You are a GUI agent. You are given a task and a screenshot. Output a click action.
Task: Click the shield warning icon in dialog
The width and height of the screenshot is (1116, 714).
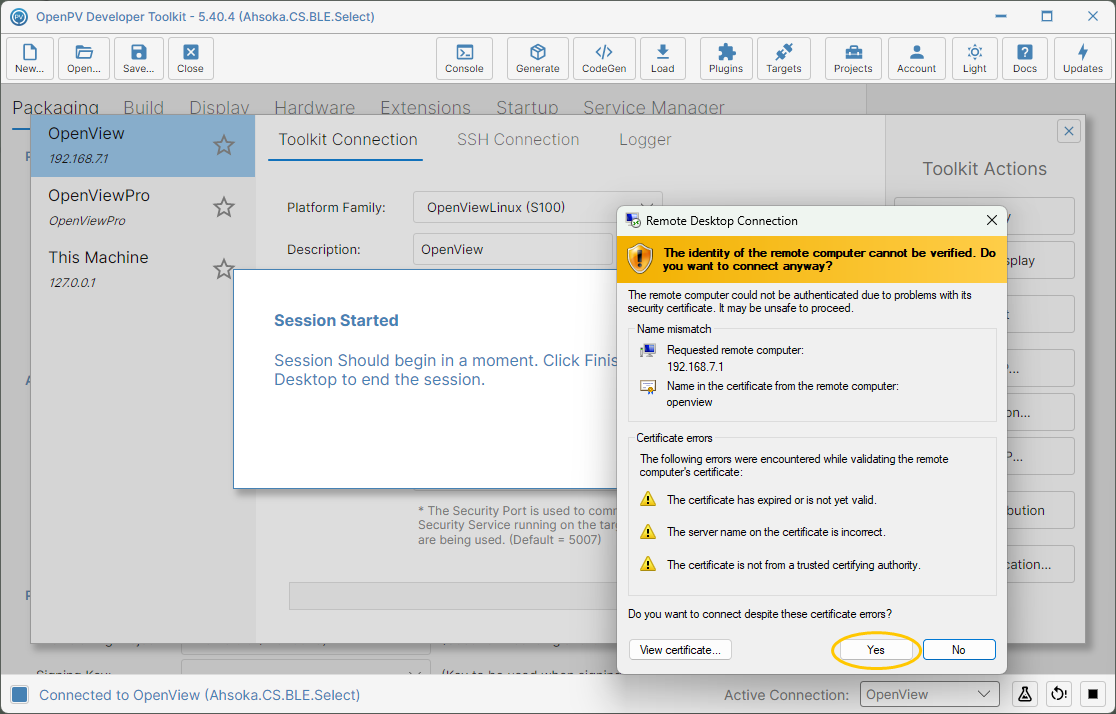[x=639, y=258]
